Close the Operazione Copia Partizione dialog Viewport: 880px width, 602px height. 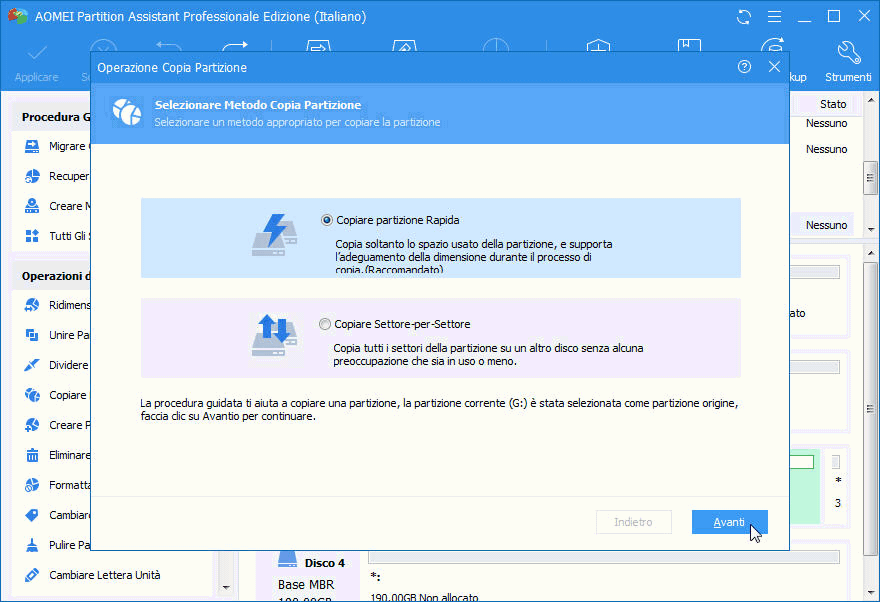tap(774, 67)
